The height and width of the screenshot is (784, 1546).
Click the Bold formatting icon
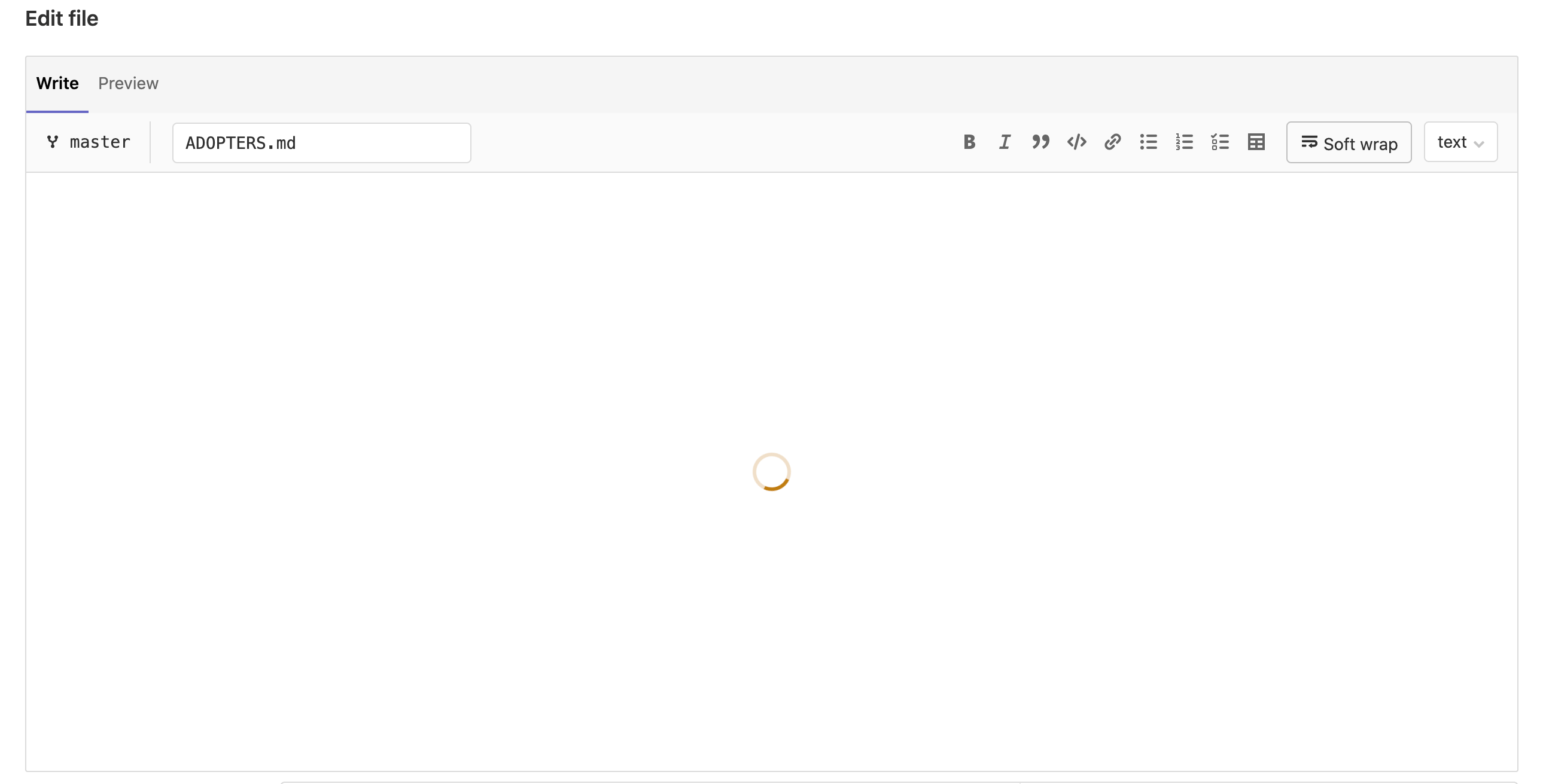[969, 142]
